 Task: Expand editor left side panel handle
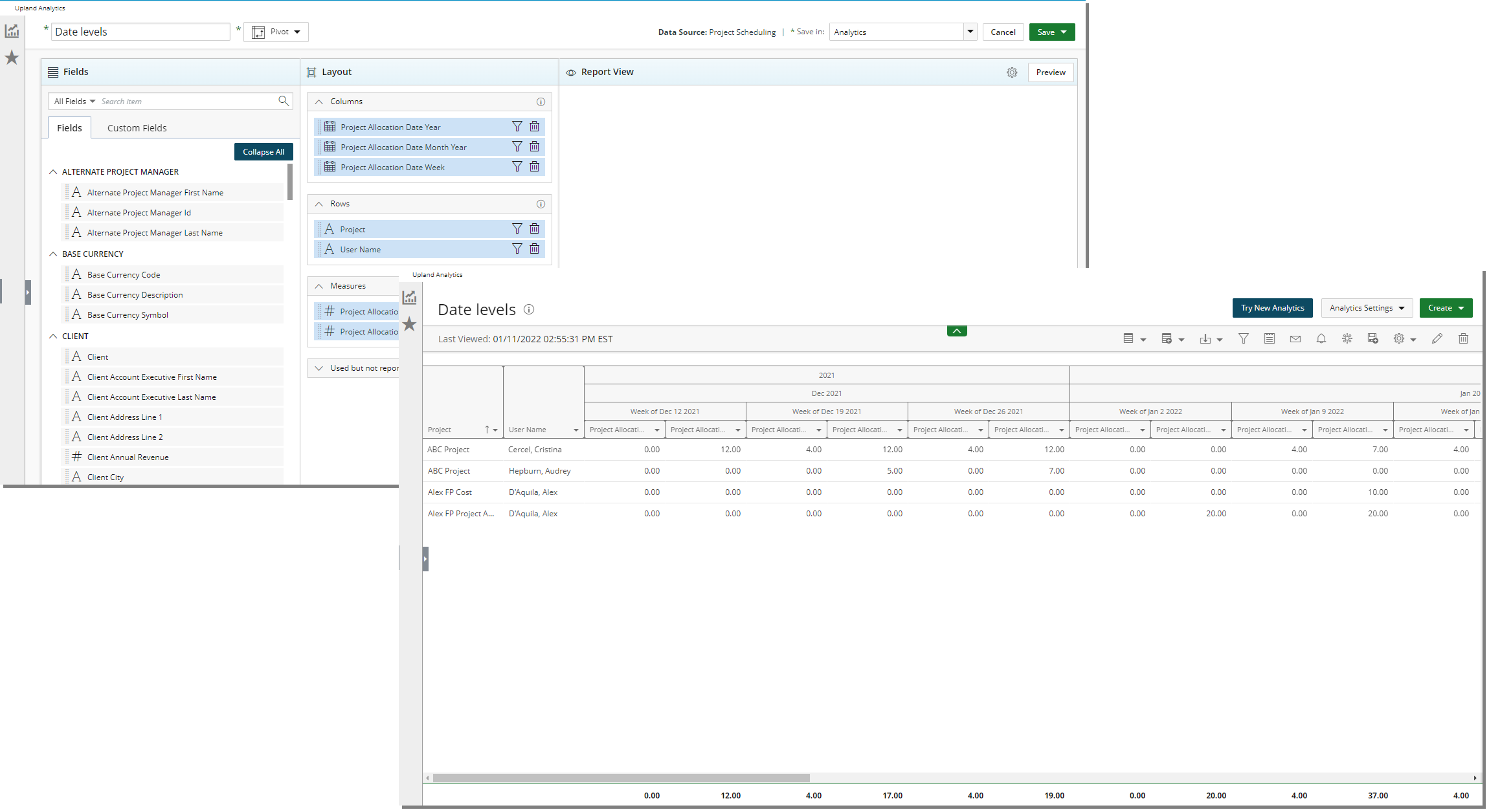point(28,292)
